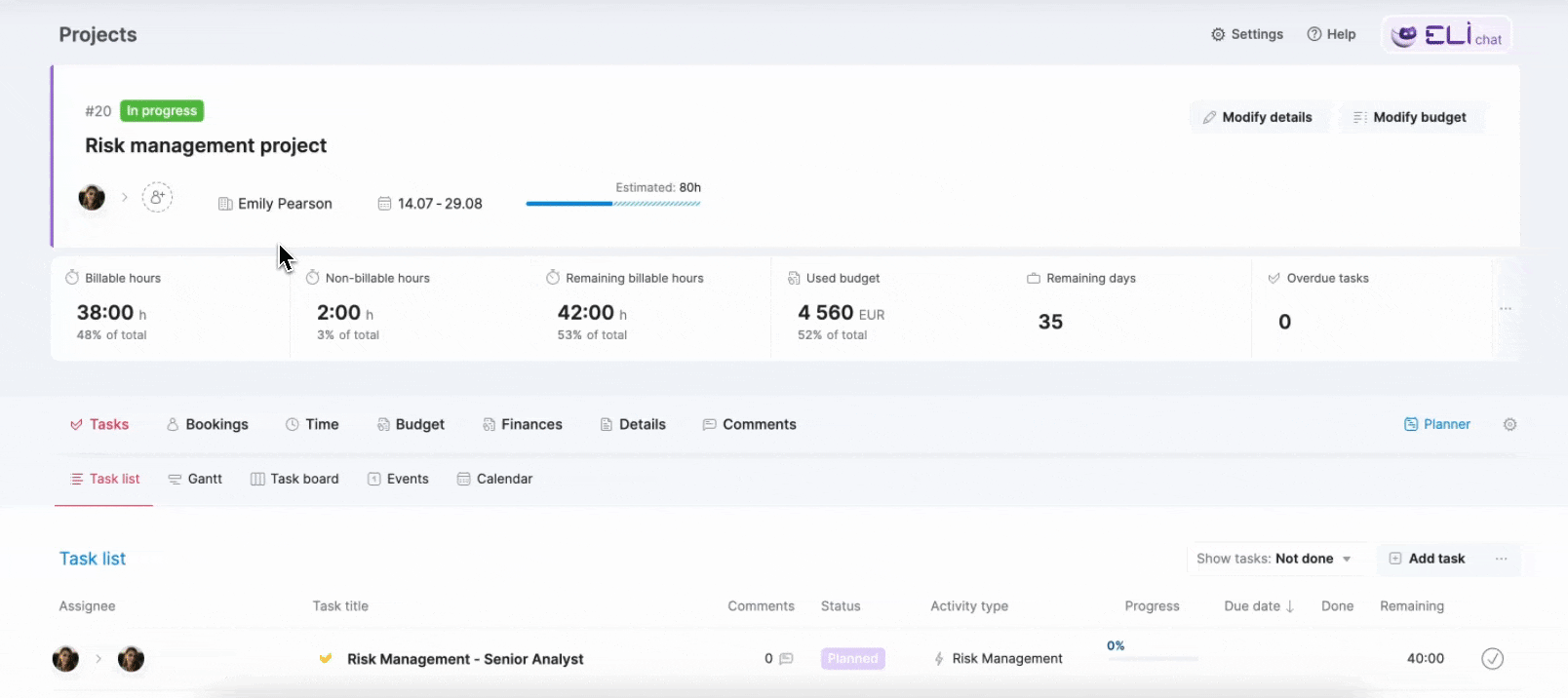Open the Planner link
The width and height of the screenshot is (1568, 698).
pyautogui.click(x=1436, y=424)
